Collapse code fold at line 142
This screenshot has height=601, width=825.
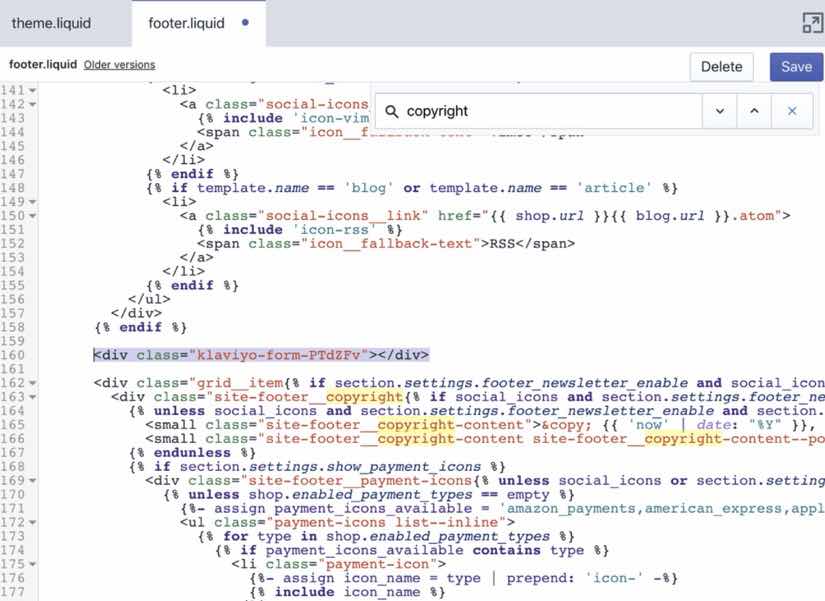(32, 104)
